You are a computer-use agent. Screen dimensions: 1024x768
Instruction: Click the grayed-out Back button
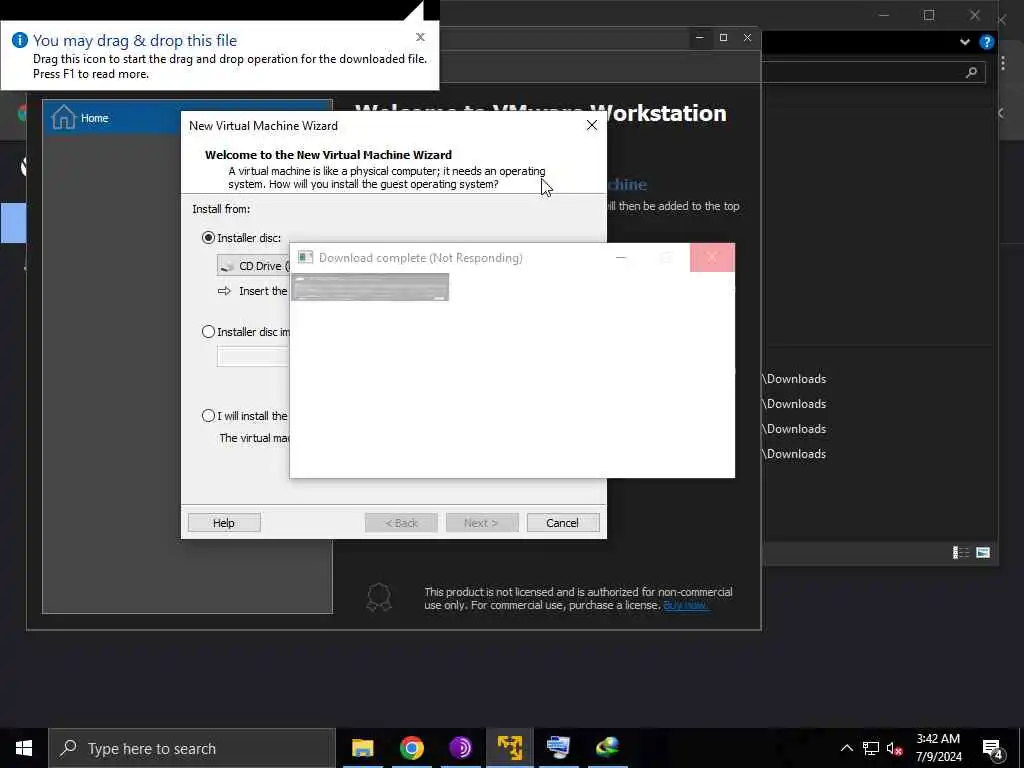[x=401, y=523]
